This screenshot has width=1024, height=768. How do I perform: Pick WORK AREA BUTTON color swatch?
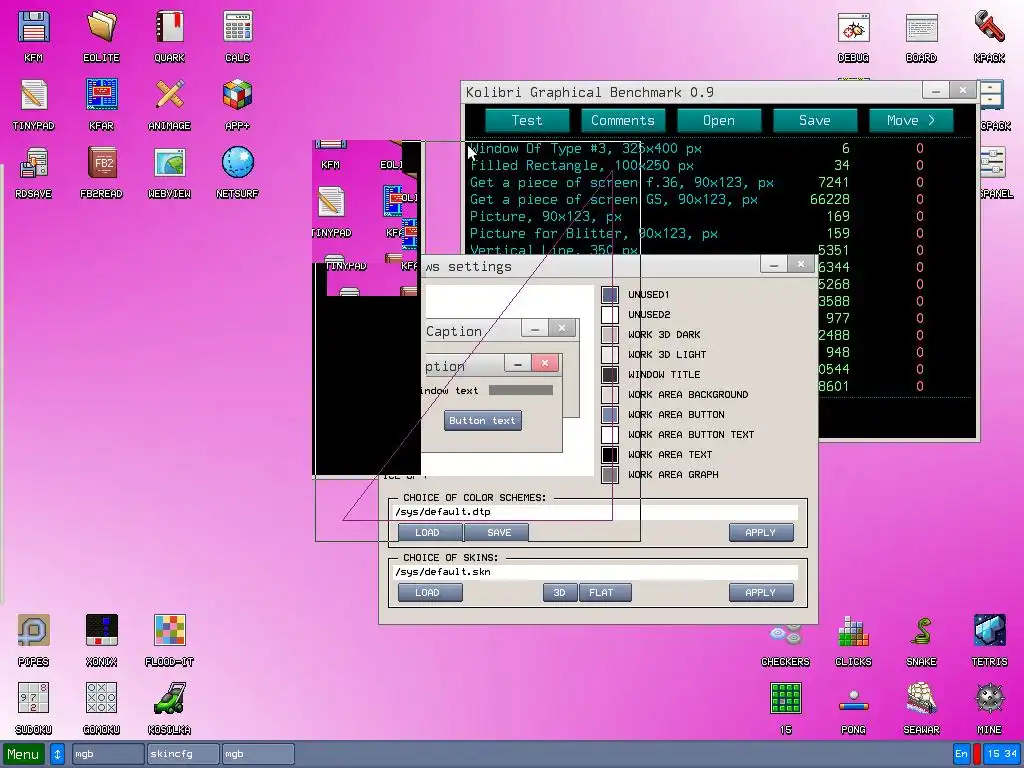coord(610,415)
